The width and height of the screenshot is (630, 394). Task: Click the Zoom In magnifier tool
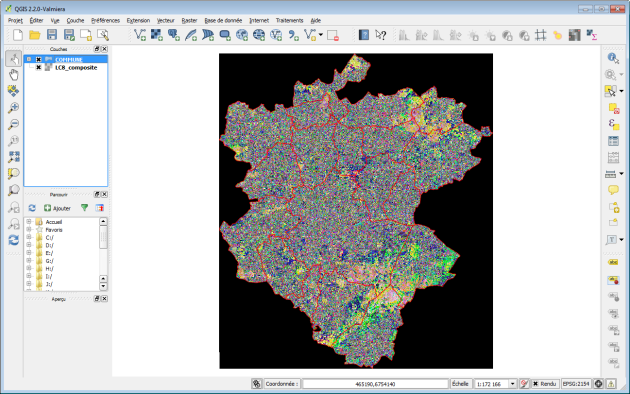[x=14, y=108]
